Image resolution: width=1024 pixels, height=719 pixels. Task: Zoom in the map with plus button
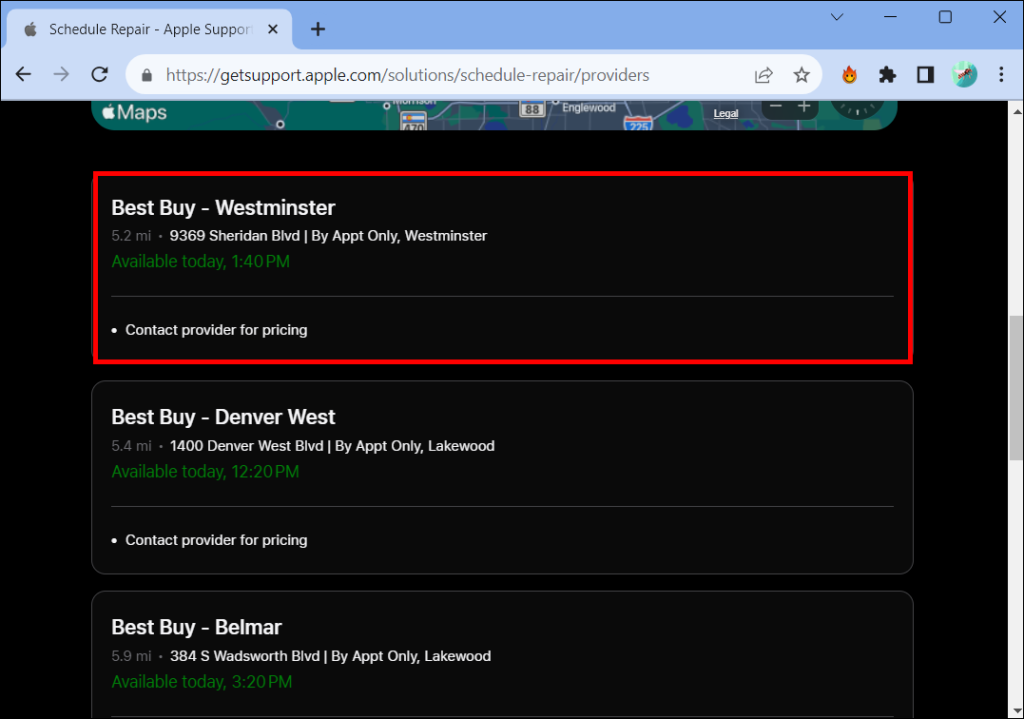click(804, 106)
